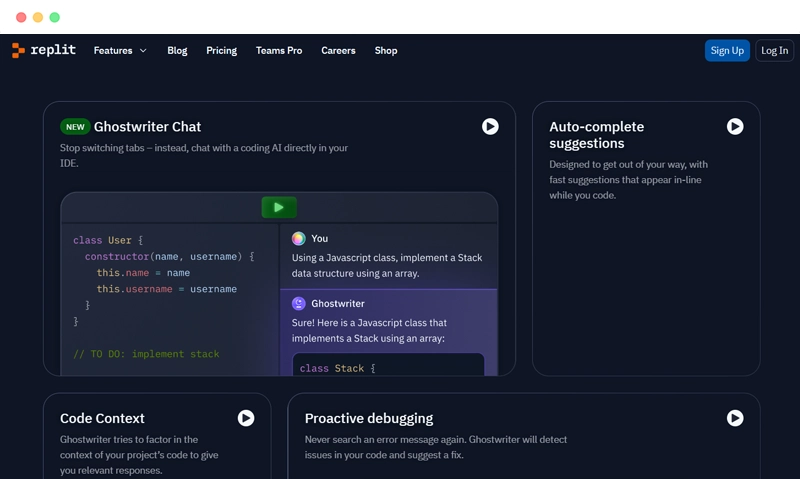Viewport: 800px width, 479px height.
Task: Play the Auto-complete suggestions video
Action: [735, 127]
